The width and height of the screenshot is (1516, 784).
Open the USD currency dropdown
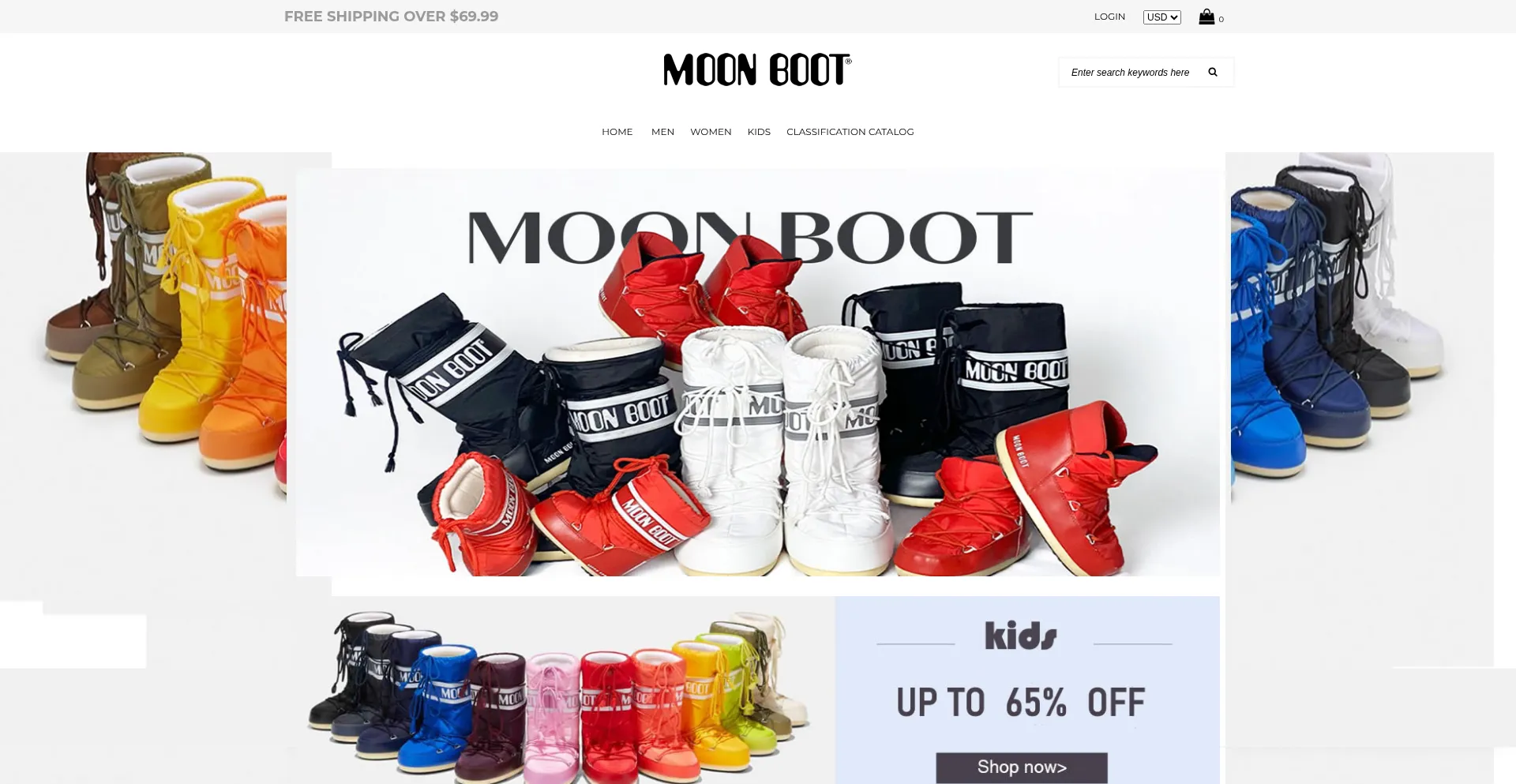[x=1161, y=17]
